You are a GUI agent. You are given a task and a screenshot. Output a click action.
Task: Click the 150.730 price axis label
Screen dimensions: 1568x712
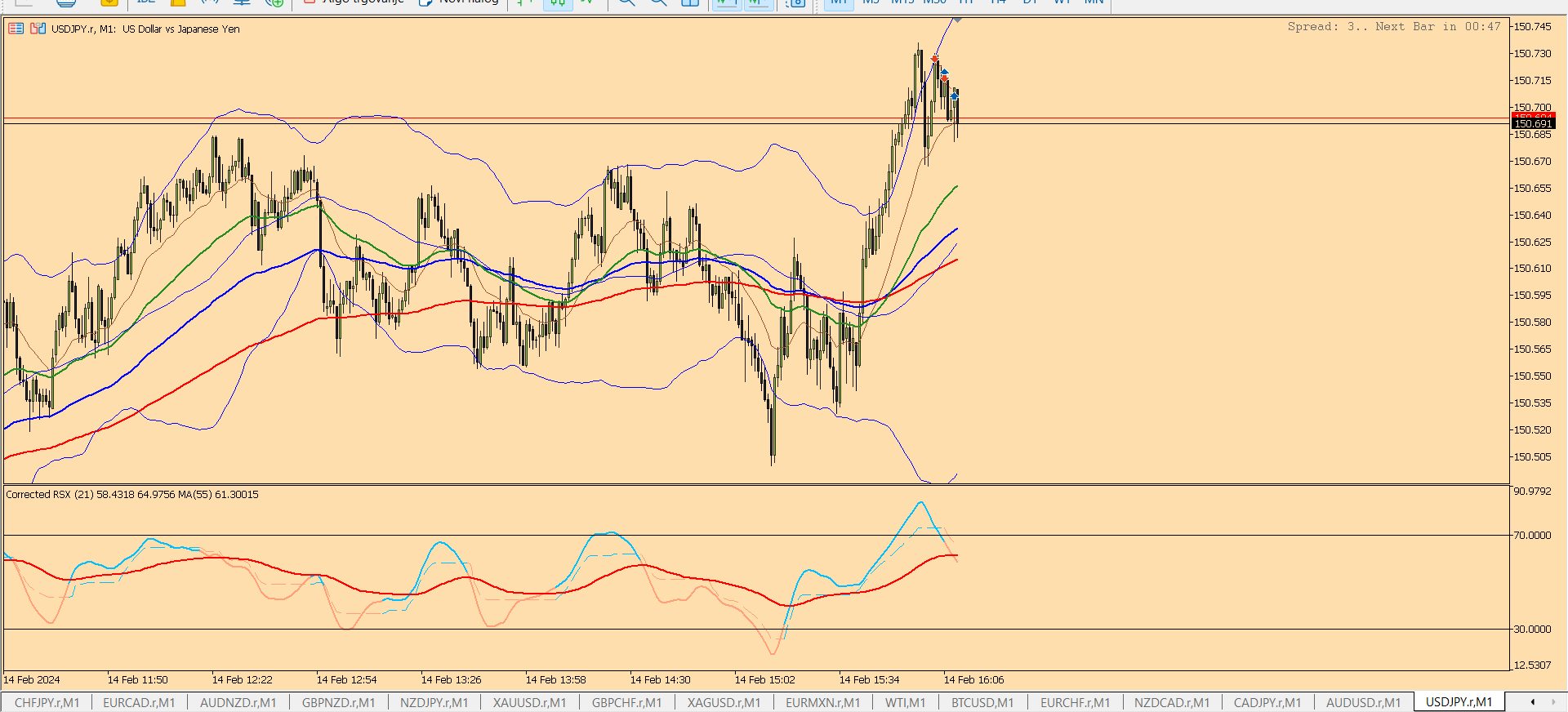(1533, 53)
